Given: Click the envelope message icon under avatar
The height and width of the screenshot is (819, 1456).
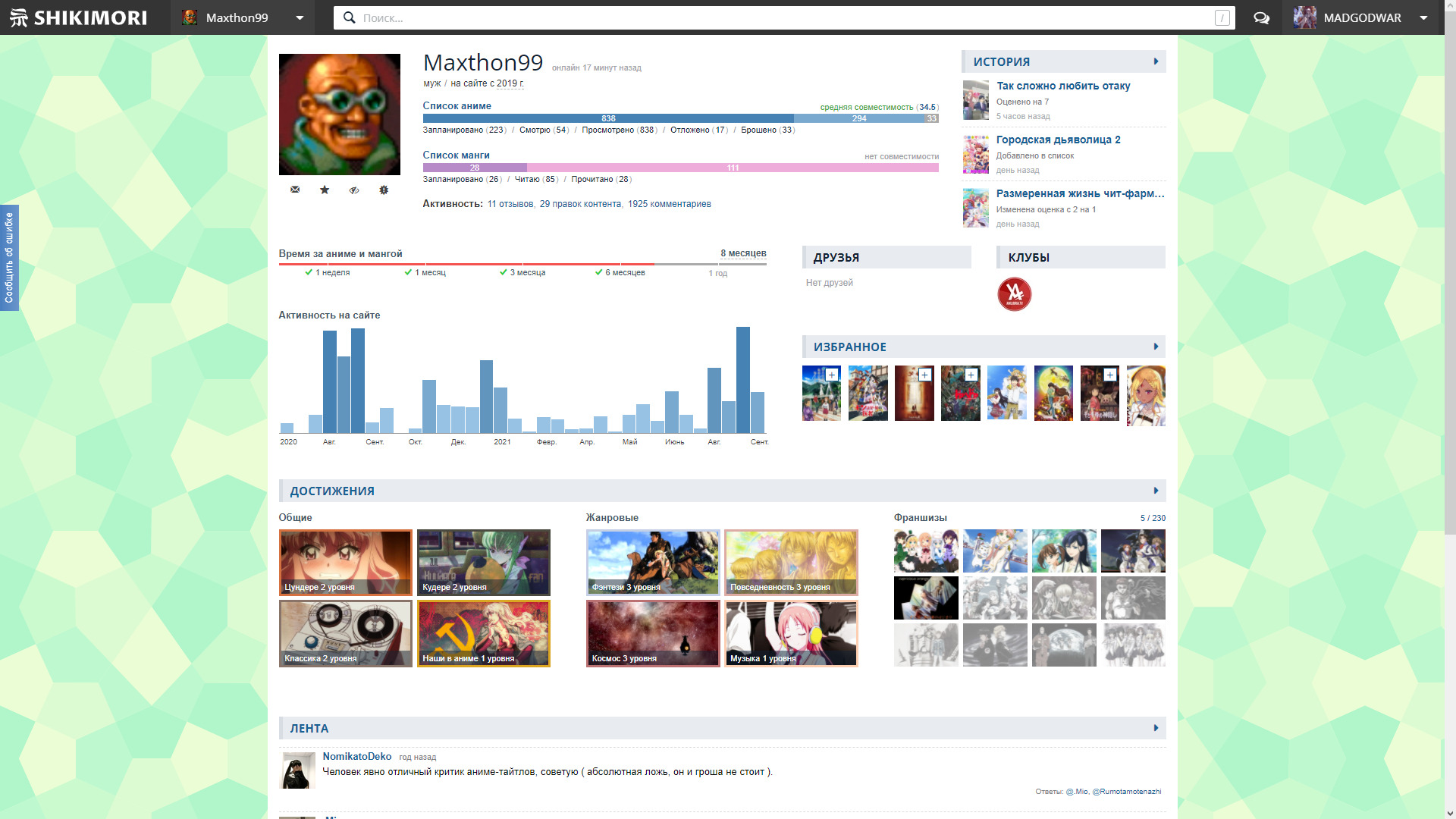Looking at the screenshot, I should [295, 190].
